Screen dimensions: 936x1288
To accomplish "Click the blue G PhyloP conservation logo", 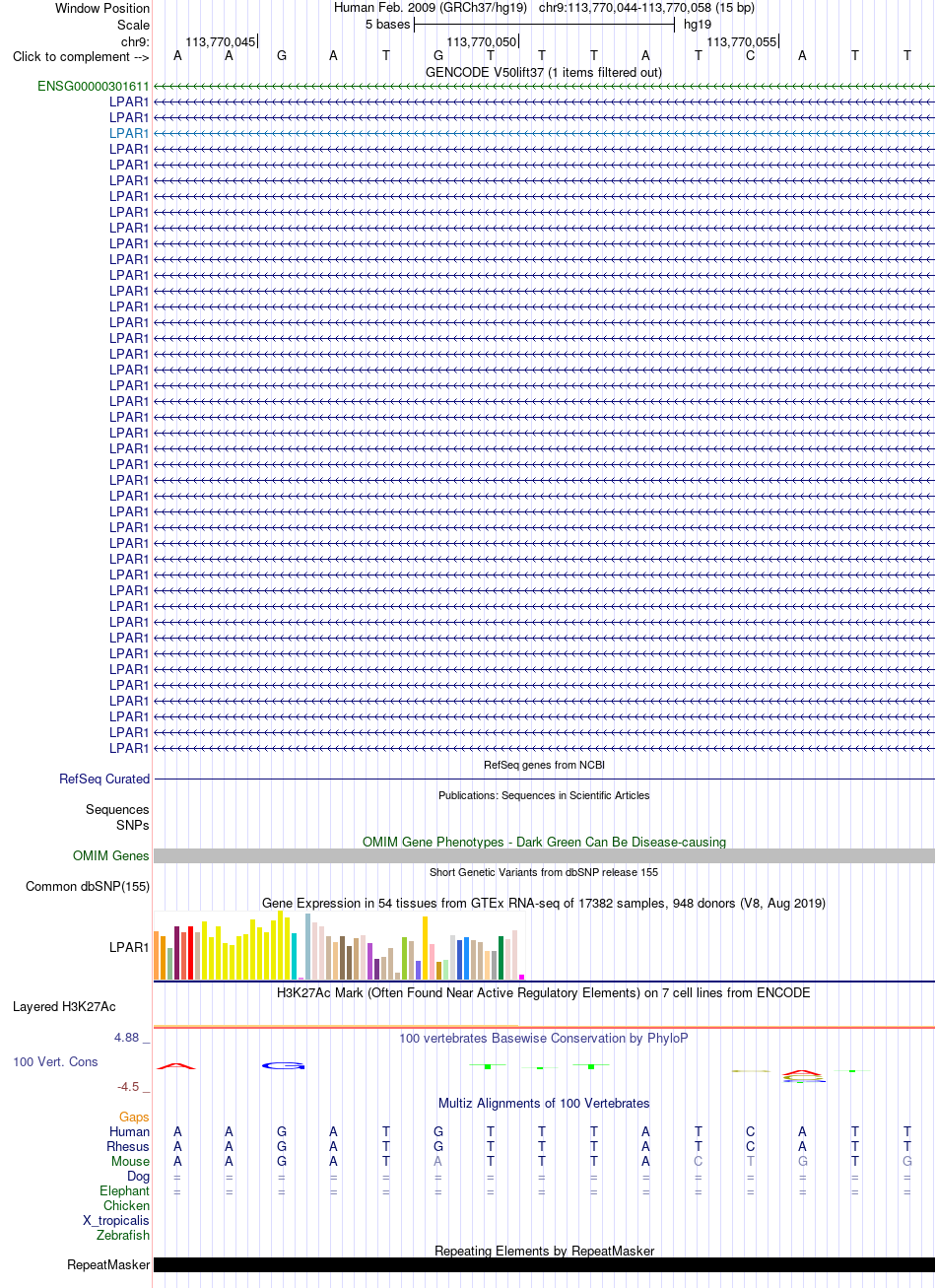I will tap(283, 1065).
